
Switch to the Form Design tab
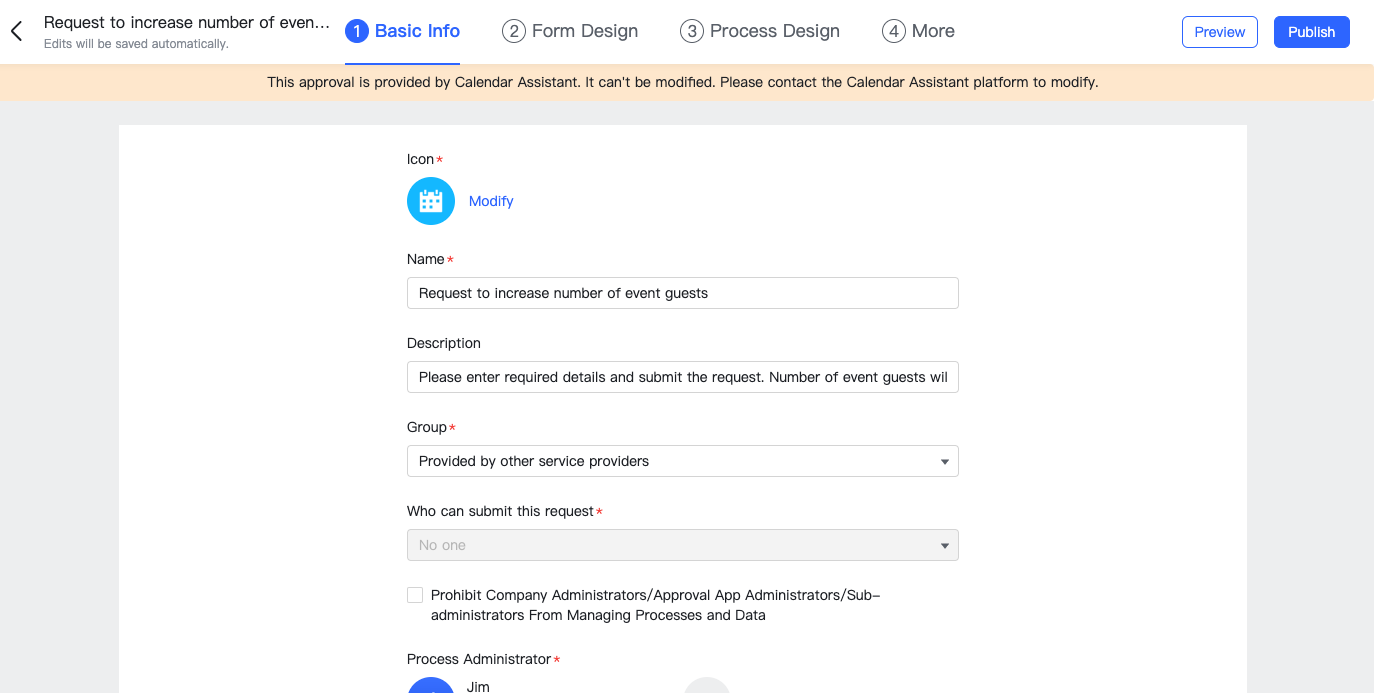(584, 31)
